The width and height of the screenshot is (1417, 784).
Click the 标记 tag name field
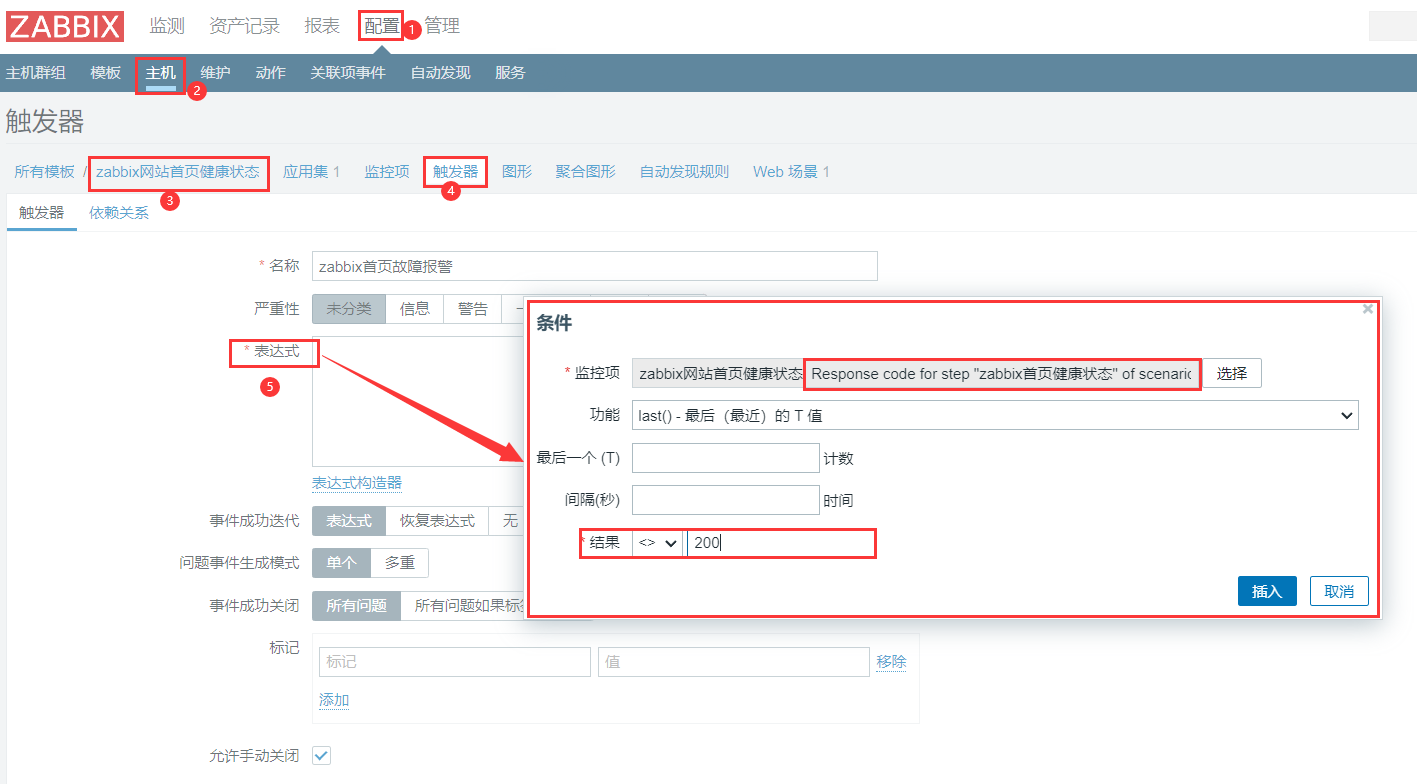point(455,662)
